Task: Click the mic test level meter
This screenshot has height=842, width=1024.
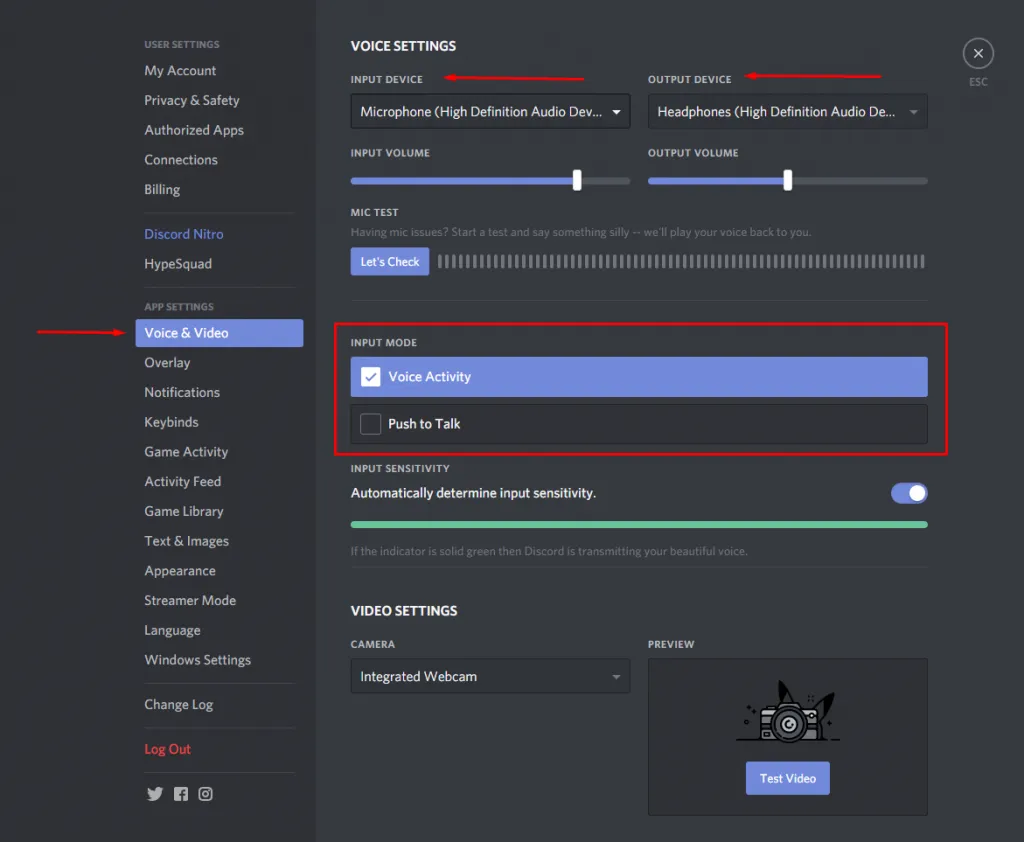Action: point(681,261)
